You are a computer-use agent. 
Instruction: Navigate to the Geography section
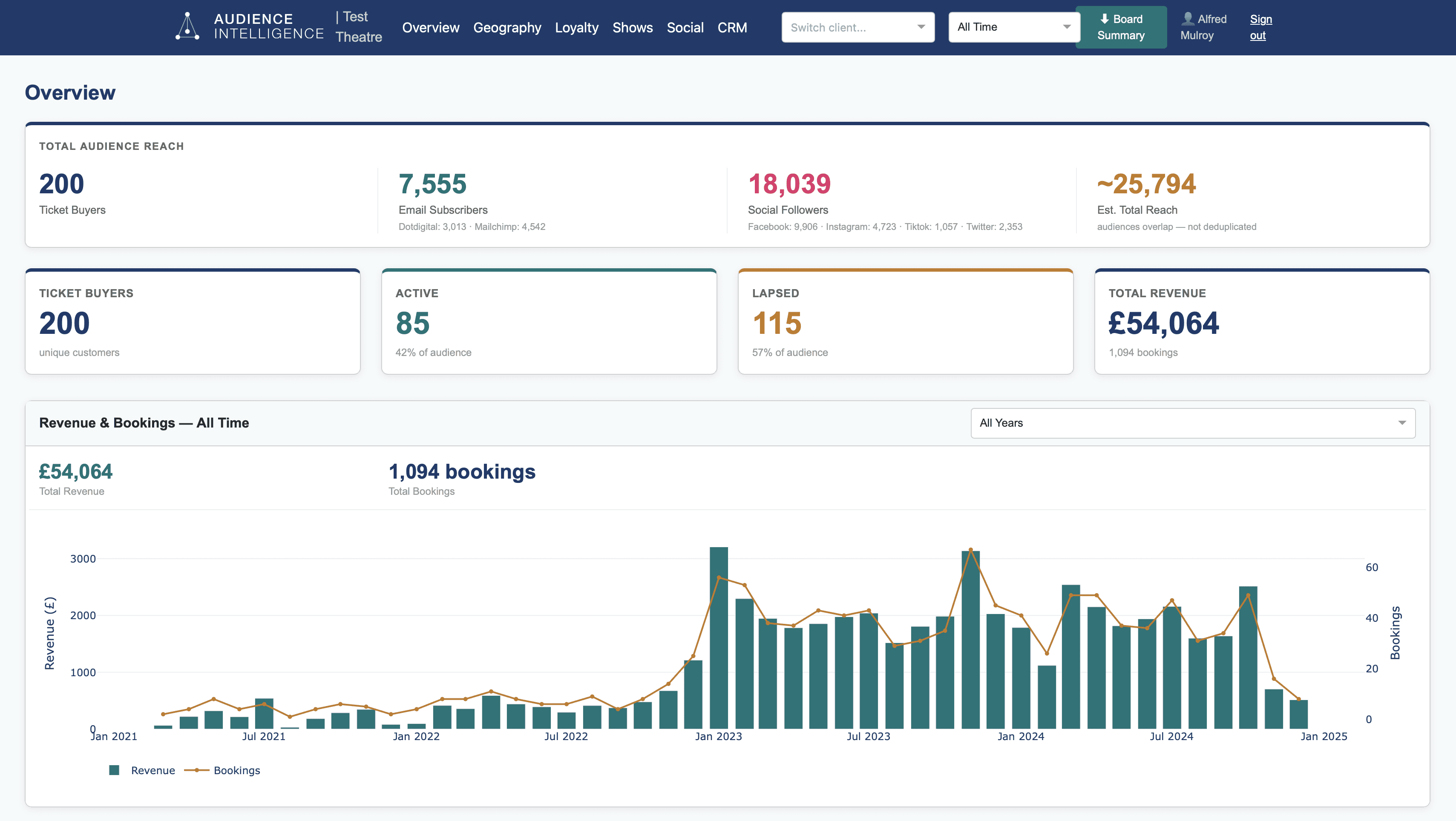tap(507, 27)
